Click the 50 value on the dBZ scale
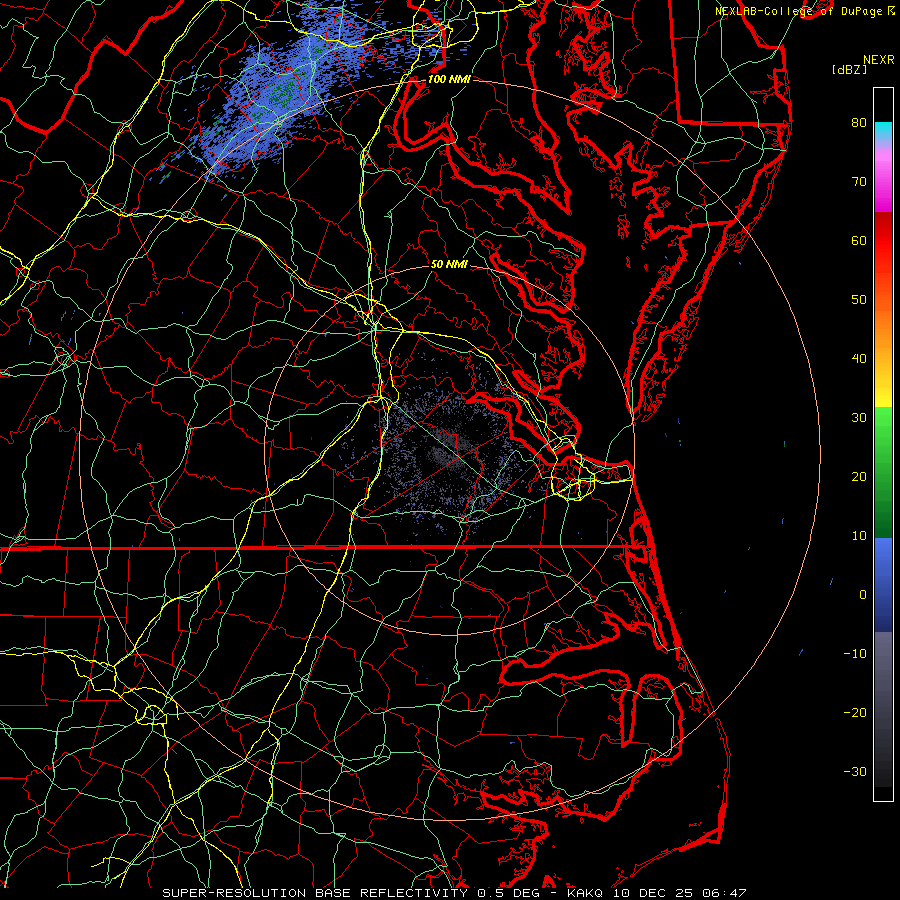The width and height of the screenshot is (900, 900). (859, 300)
